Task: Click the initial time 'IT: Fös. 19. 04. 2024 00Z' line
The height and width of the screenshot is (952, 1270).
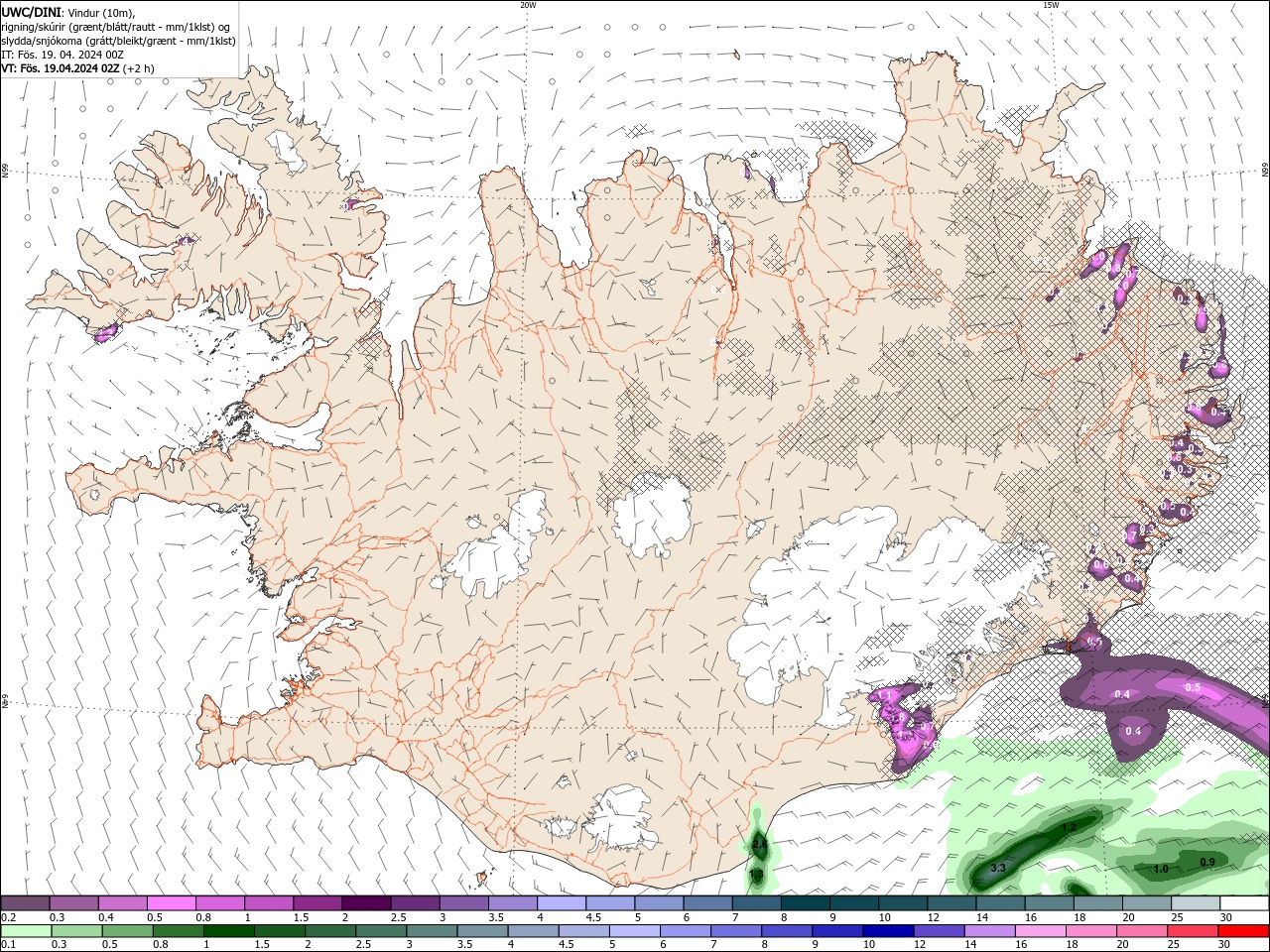Action: coord(63,55)
